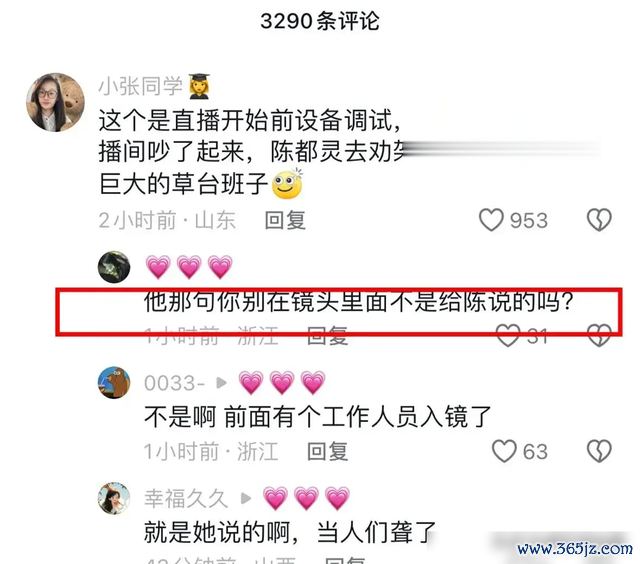
Task: Dislike 小张同学's comment via broken heart
Action: click(599, 220)
